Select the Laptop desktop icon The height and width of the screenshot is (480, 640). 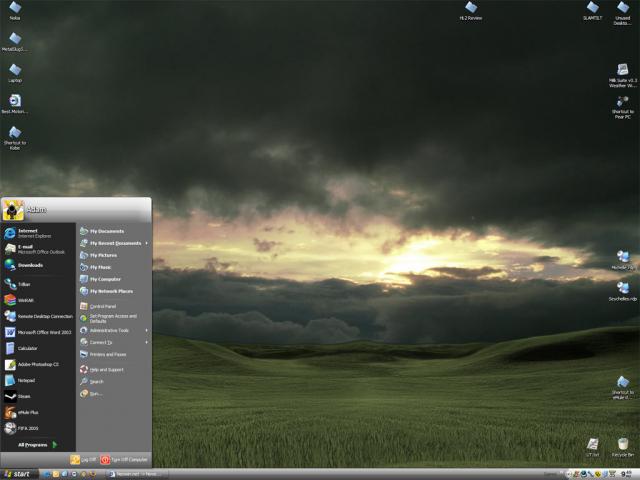[x=15, y=73]
